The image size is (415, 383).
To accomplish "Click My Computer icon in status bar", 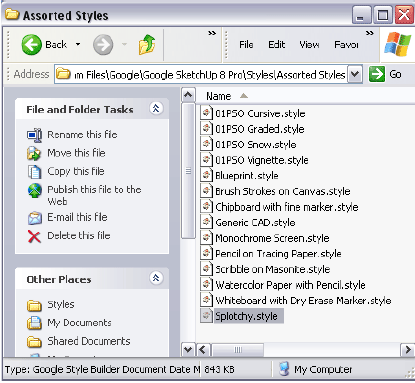I will 284,369.
